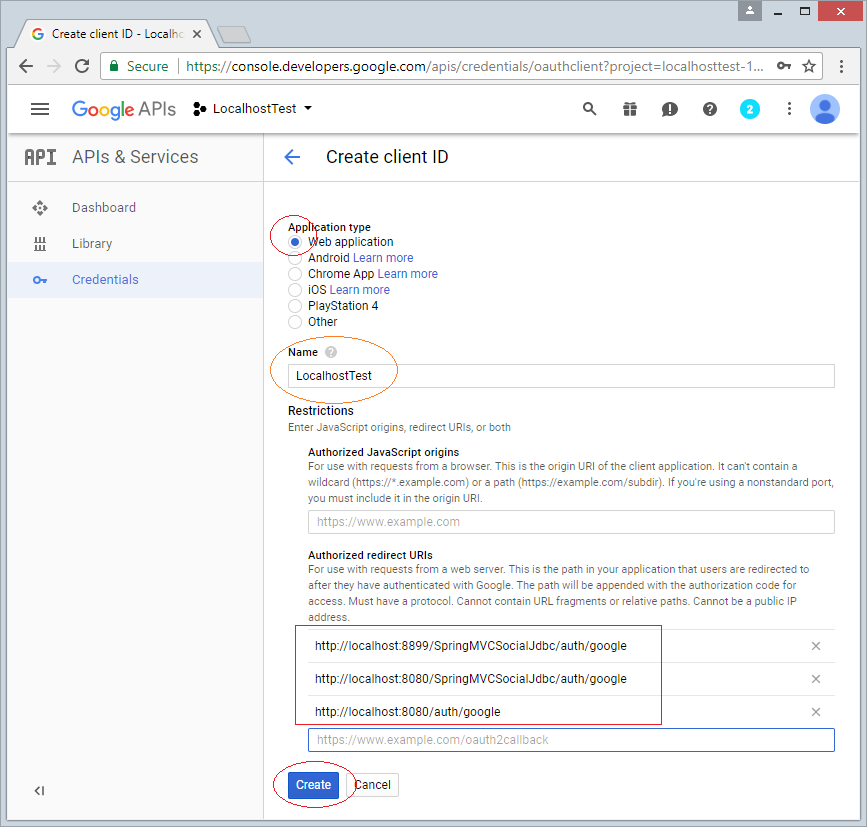This screenshot has height=827, width=867.
Task: Click the Name input field
Action: pyautogui.click(x=561, y=376)
